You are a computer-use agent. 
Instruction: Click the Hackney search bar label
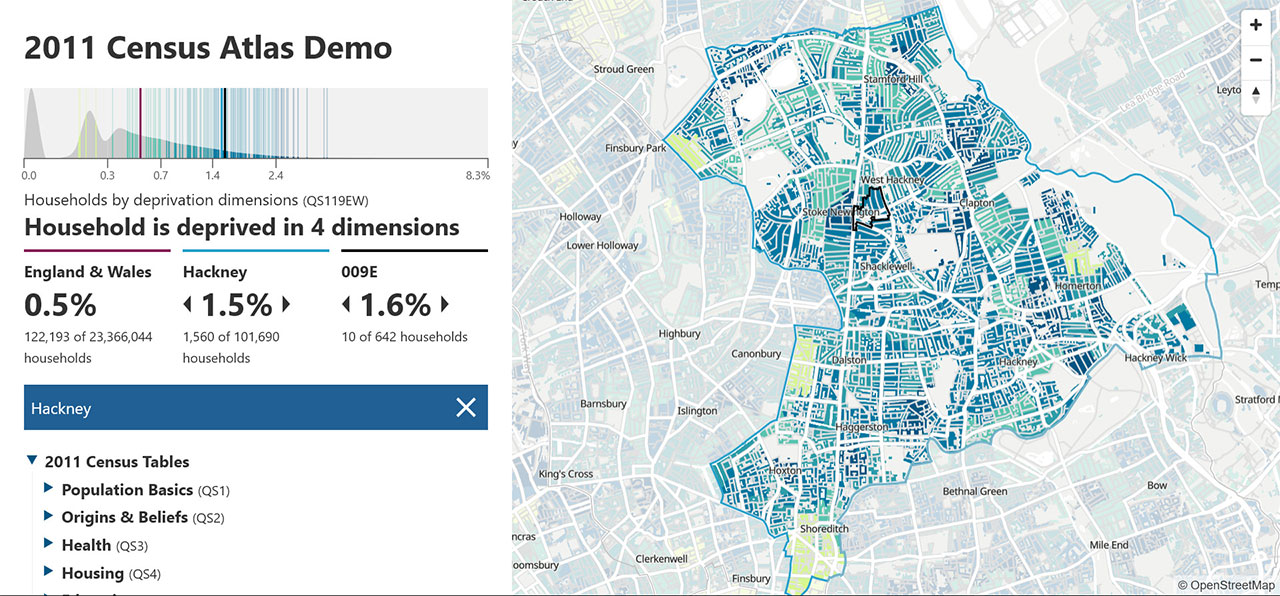[x=61, y=409]
